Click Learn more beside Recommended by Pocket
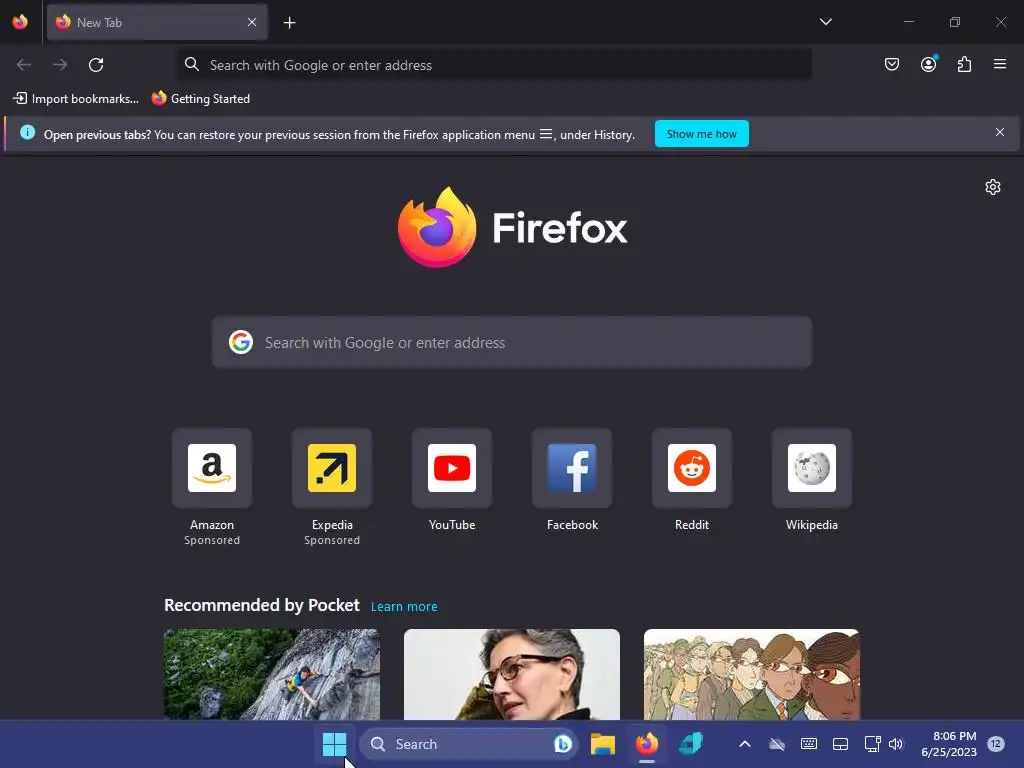The height and width of the screenshot is (768, 1024). pyautogui.click(x=404, y=607)
